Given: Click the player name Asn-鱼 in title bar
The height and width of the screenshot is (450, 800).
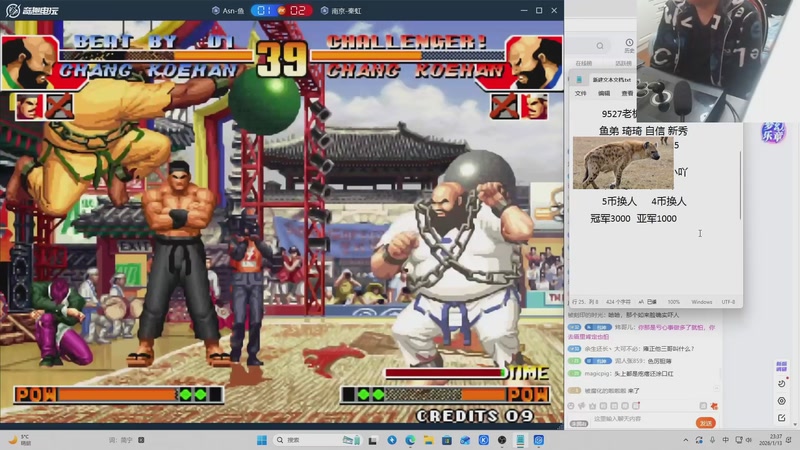Looking at the screenshot, I should point(233,11).
